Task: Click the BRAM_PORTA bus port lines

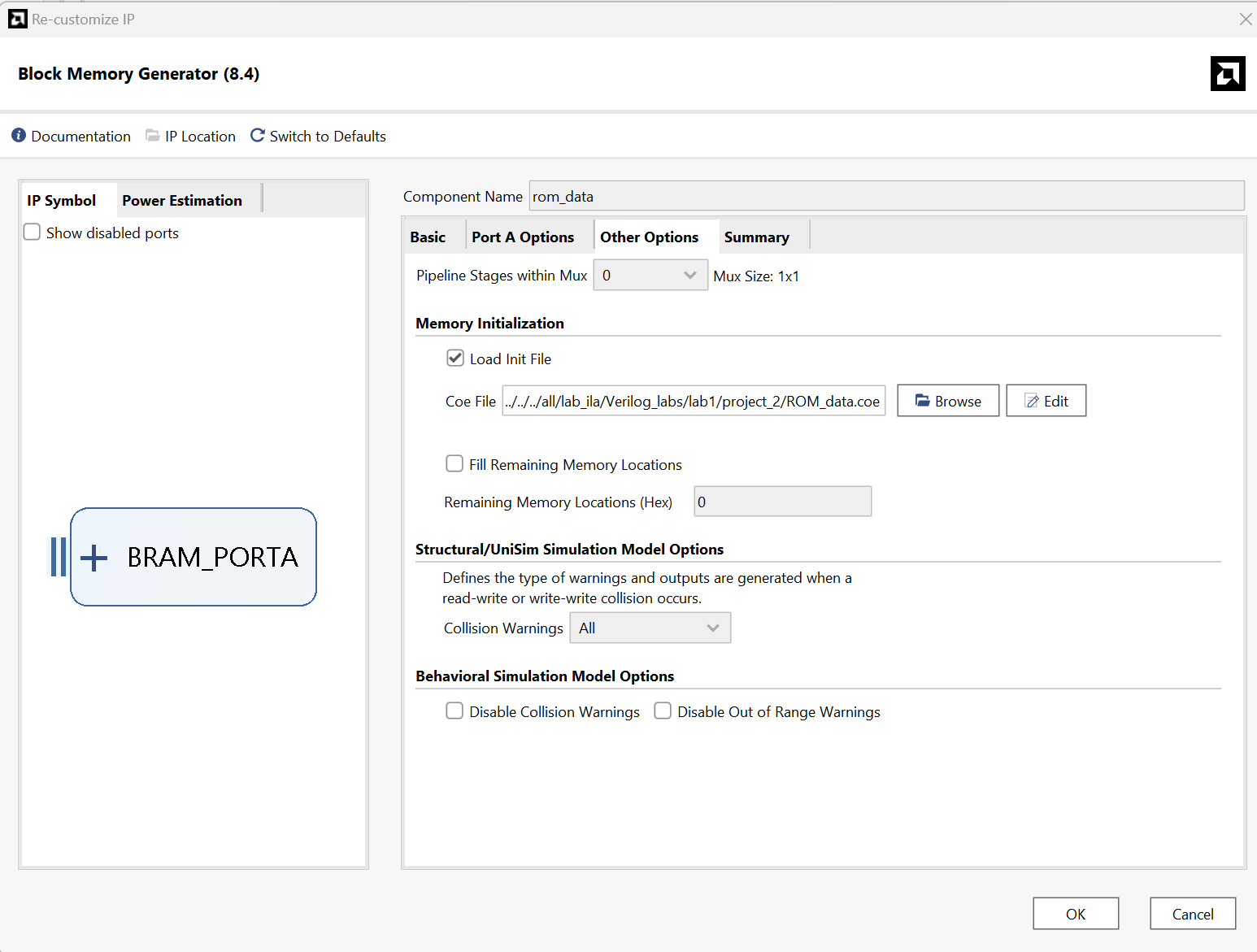Action: point(59,557)
